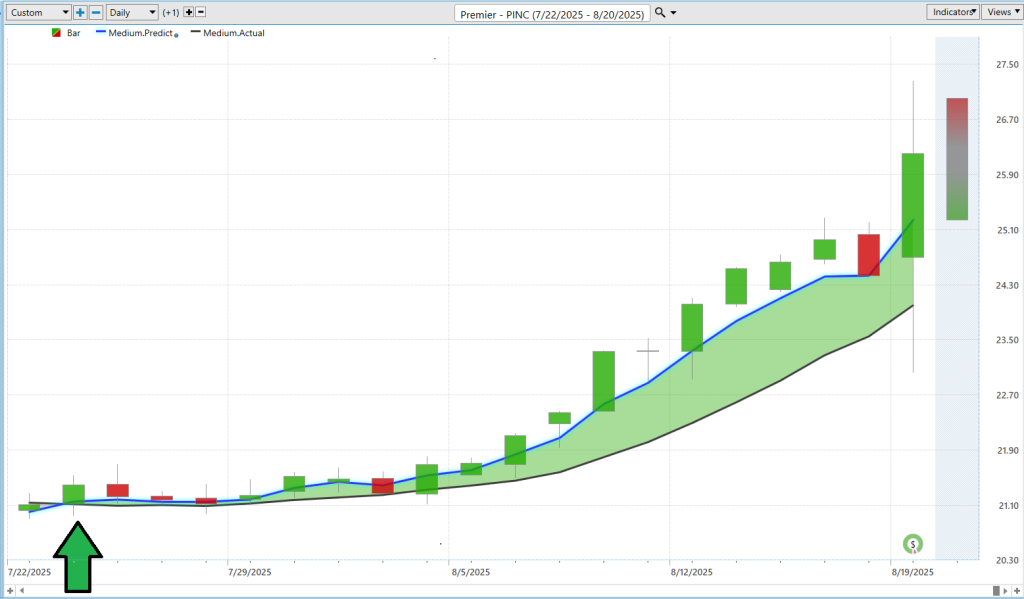Screen dimensions: 1024x599
Task: Click the green dollar earnings marker icon
Action: pos(912,545)
